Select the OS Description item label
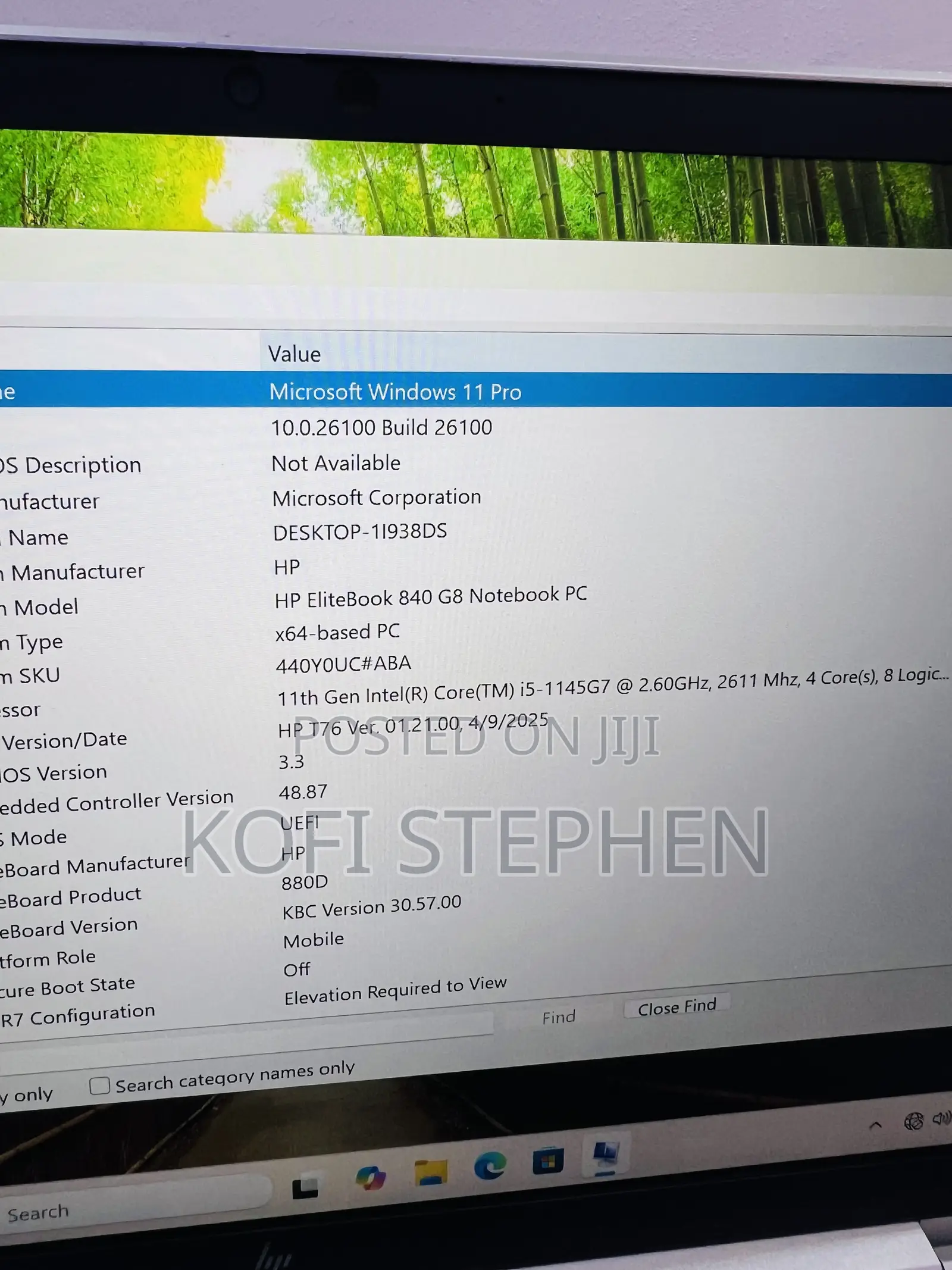 [70, 465]
